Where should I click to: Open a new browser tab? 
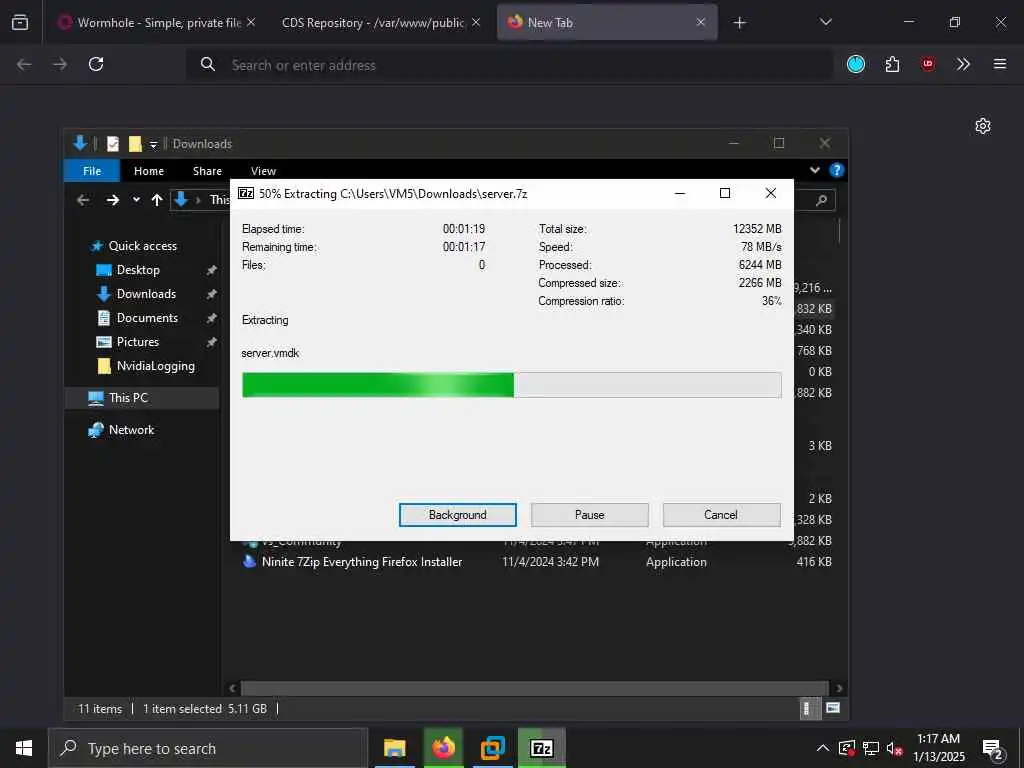[739, 23]
